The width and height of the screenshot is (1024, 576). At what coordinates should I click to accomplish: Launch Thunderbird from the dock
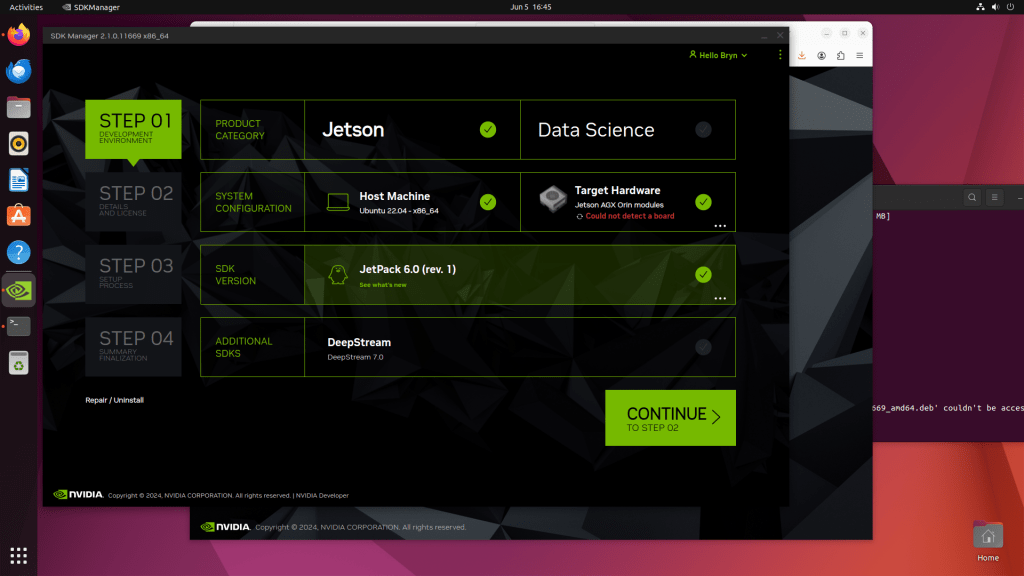click(18, 71)
